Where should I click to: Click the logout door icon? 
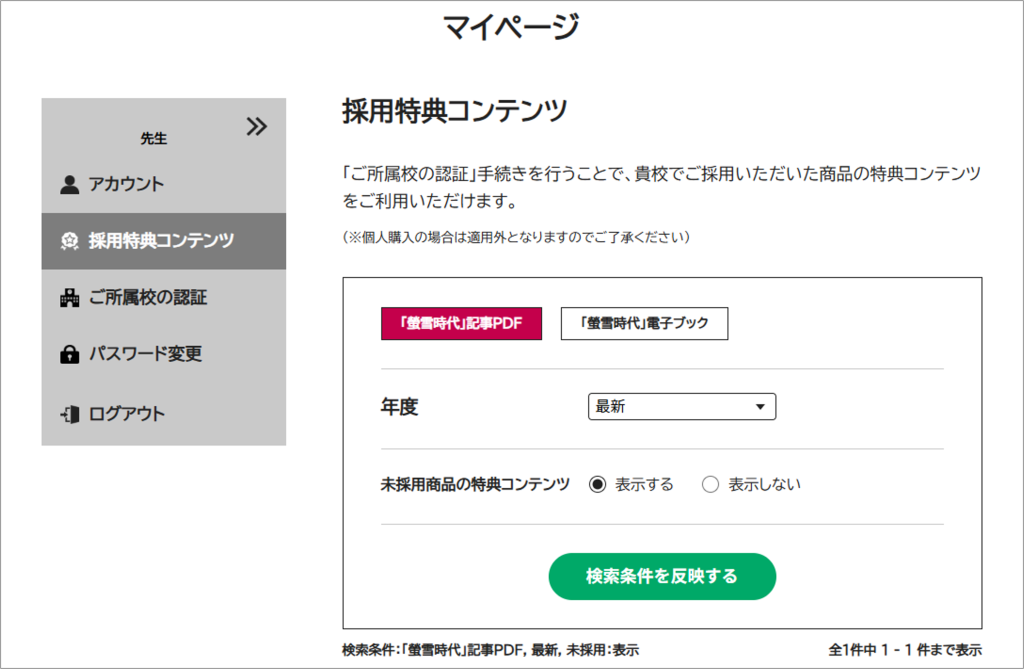click(x=69, y=413)
